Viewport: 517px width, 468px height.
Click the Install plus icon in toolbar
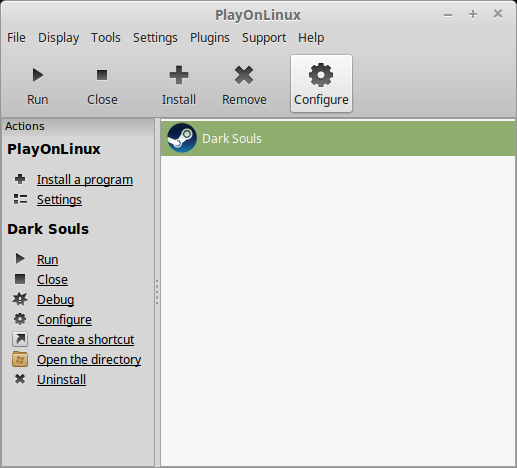click(179, 75)
